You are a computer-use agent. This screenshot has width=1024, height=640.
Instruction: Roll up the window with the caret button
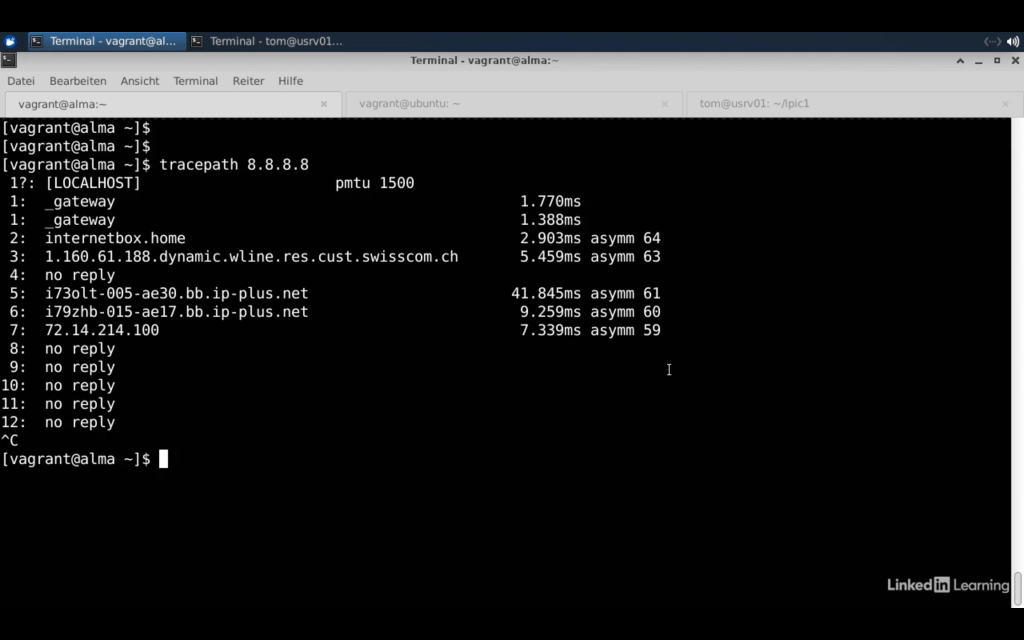961,60
